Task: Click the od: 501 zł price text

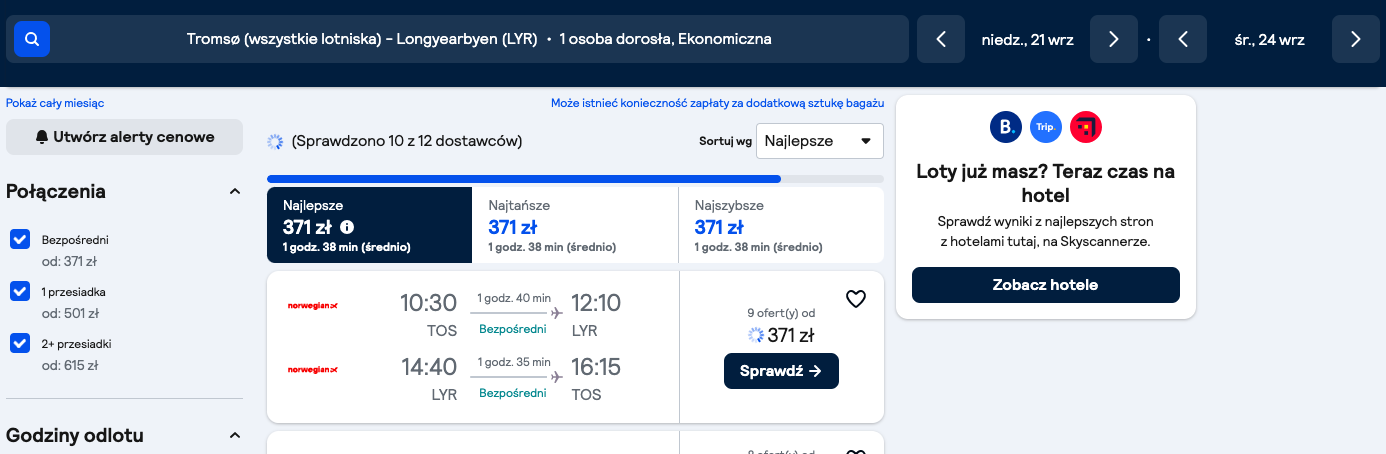Action: [70, 313]
